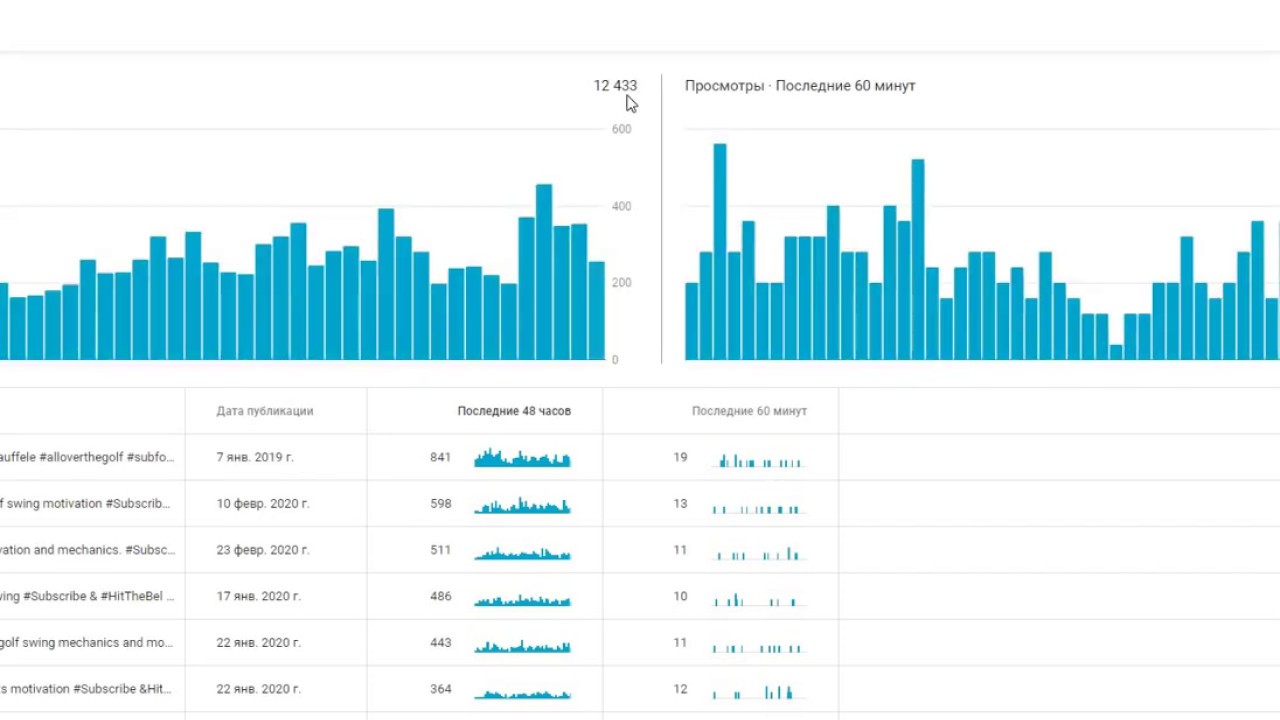The image size is (1280, 720).
Task: Click the 48-hour sparkline for the 841-view video
Action: tap(522, 459)
